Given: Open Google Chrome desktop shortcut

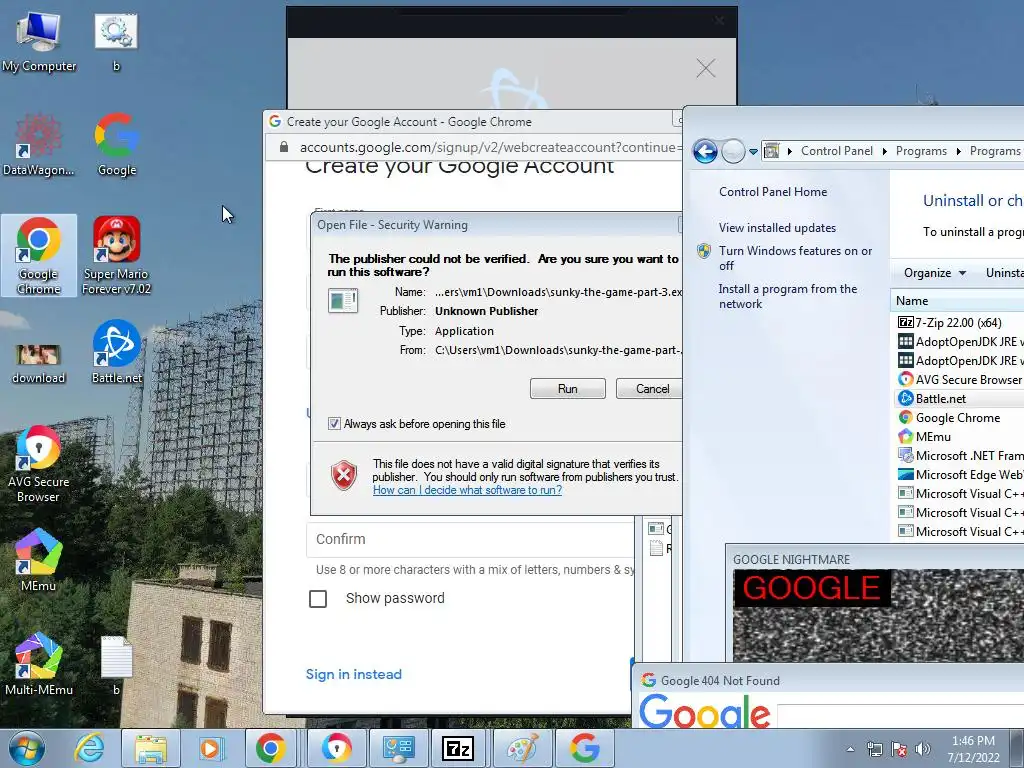Looking at the screenshot, I should [39, 255].
